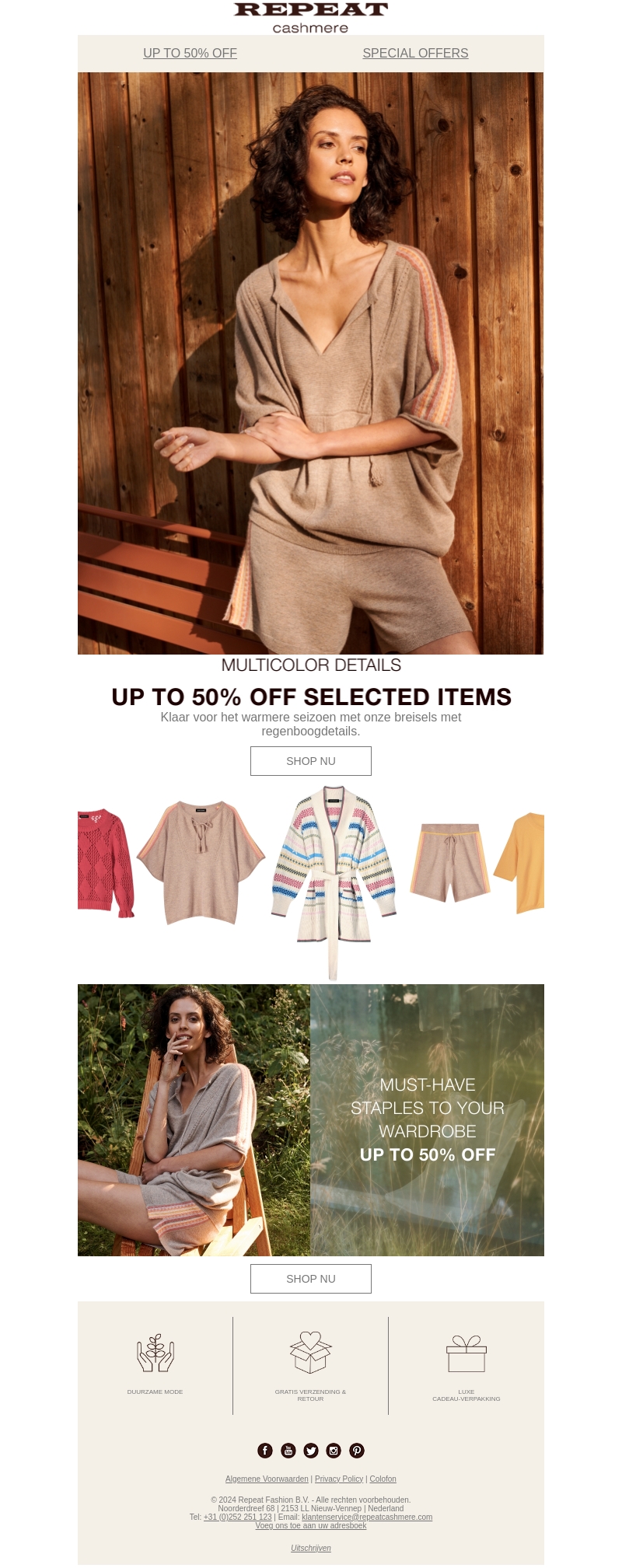622x1568 pixels.
Task: Open the Pinterest social icon
Action: pyautogui.click(x=357, y=1450)
